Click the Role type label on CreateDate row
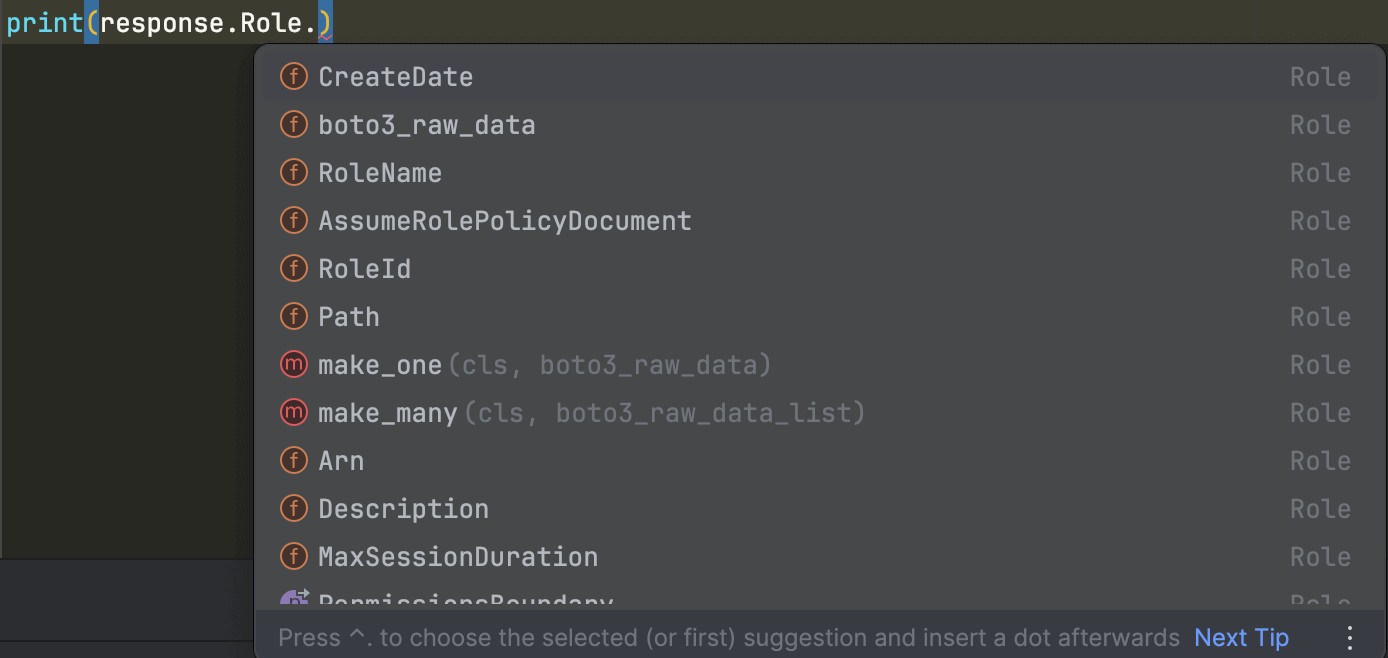 pyautogui.click(x=1320, y=77)
